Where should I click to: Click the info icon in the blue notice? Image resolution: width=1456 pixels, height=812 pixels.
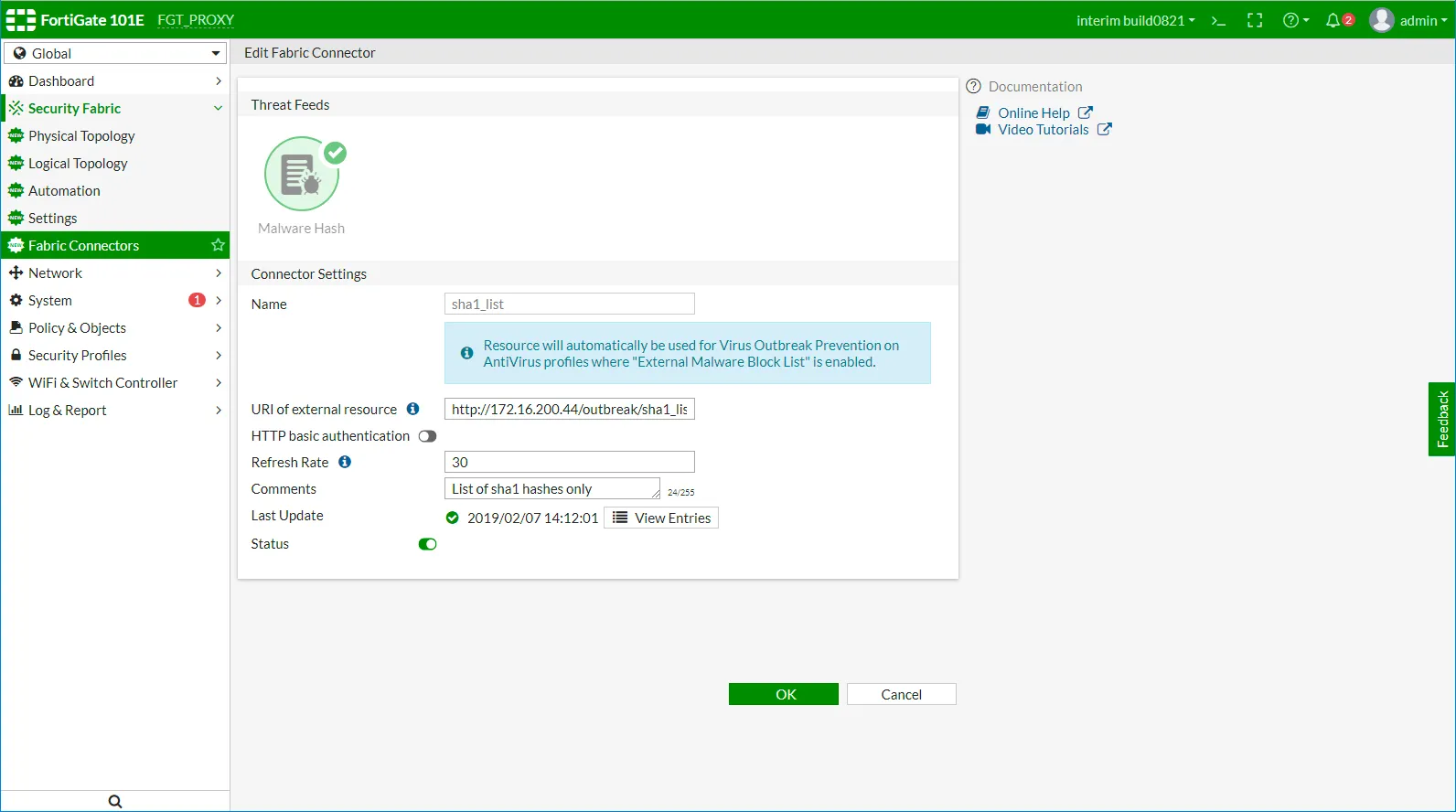click(x=466, y=353)
